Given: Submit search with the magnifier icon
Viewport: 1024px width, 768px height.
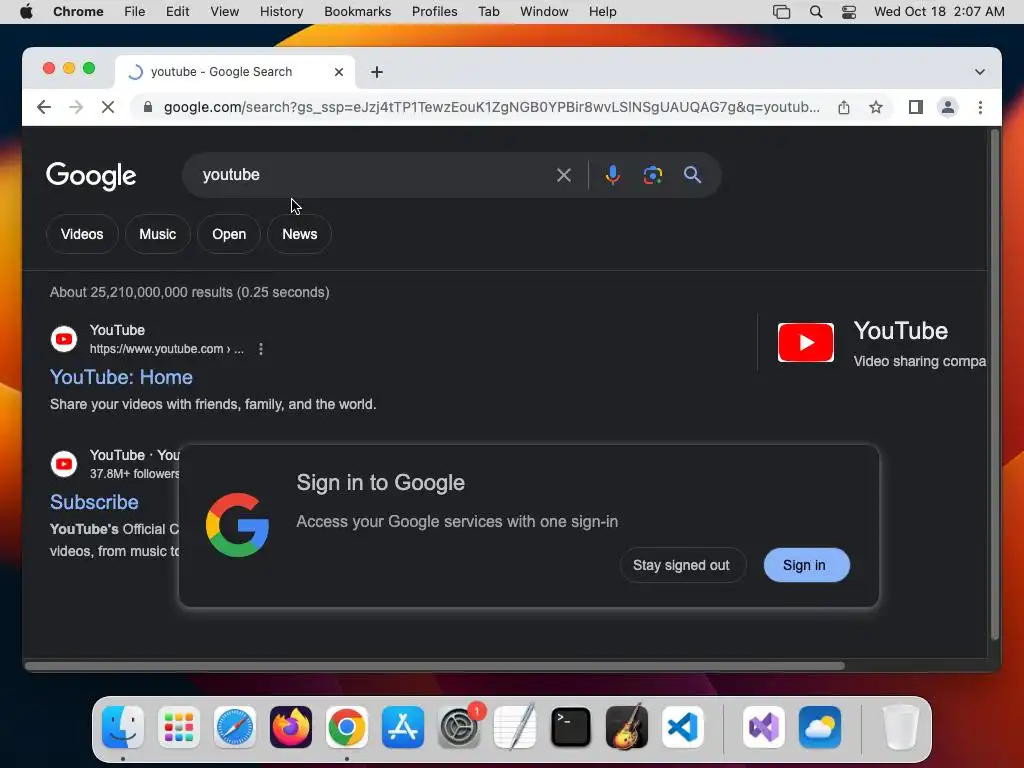Looking at the screenshot, I should pyautogui.click(x=692, y=175).
